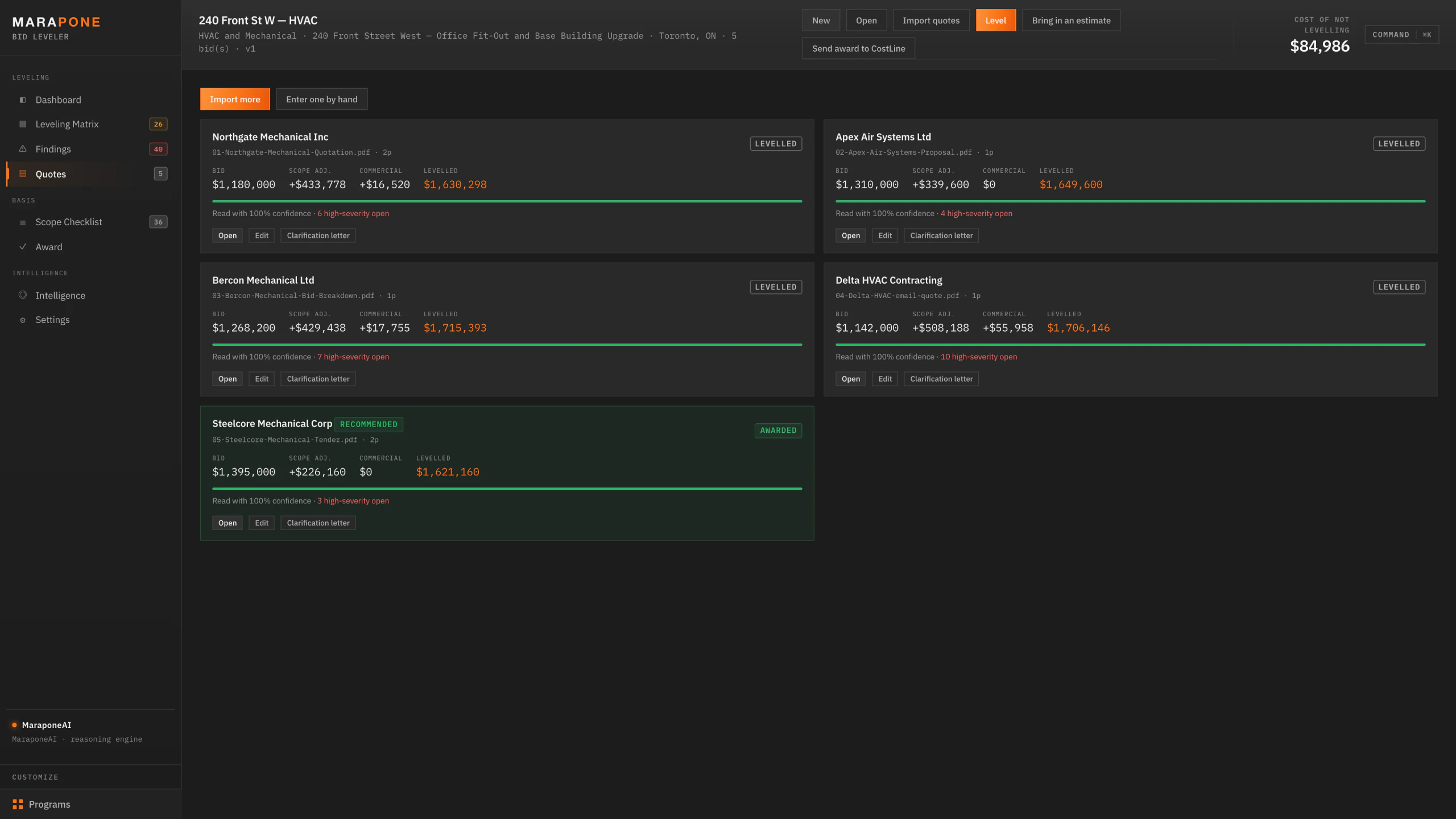This screenshot has width=1456, height=819.
Task: Edit the Northgate Mechanical quote
Action: (262, 235)
